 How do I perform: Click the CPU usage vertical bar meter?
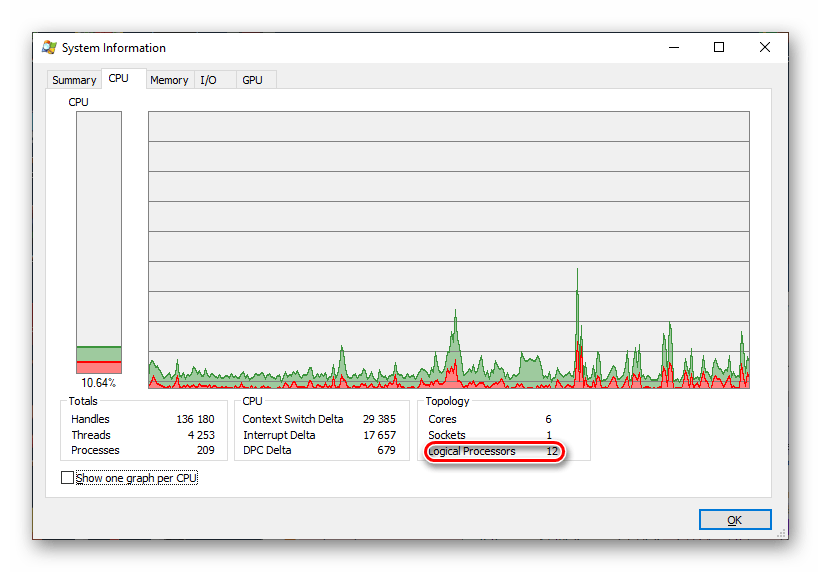(99, 242)
